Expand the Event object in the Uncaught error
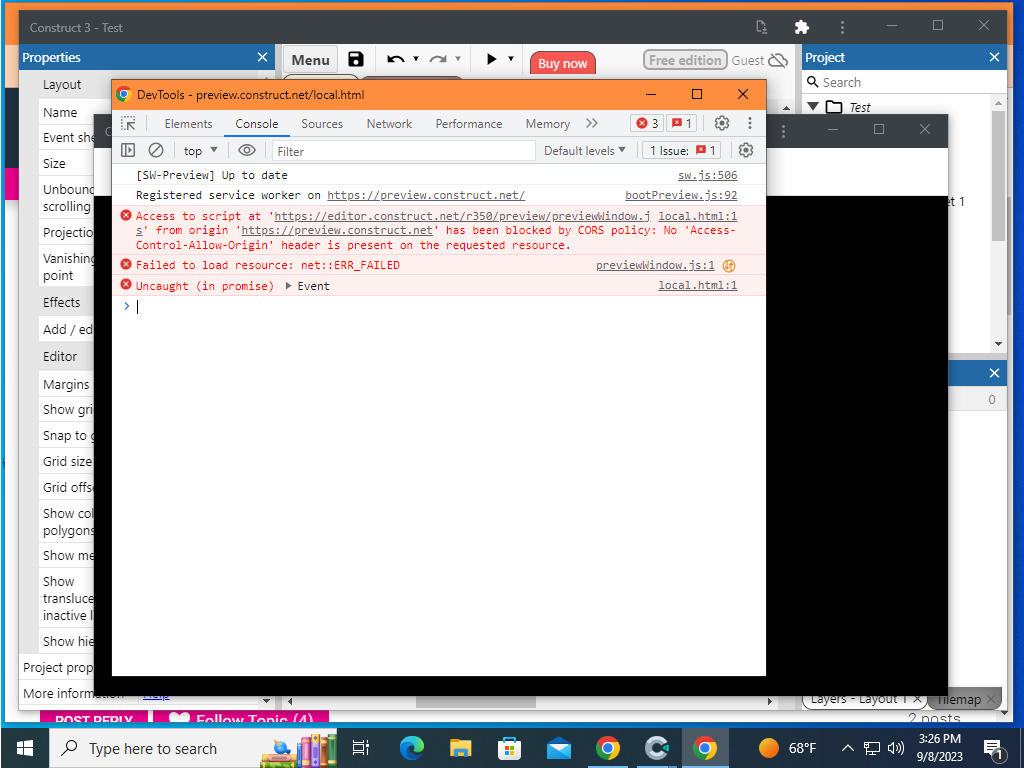 pos(288,286)
